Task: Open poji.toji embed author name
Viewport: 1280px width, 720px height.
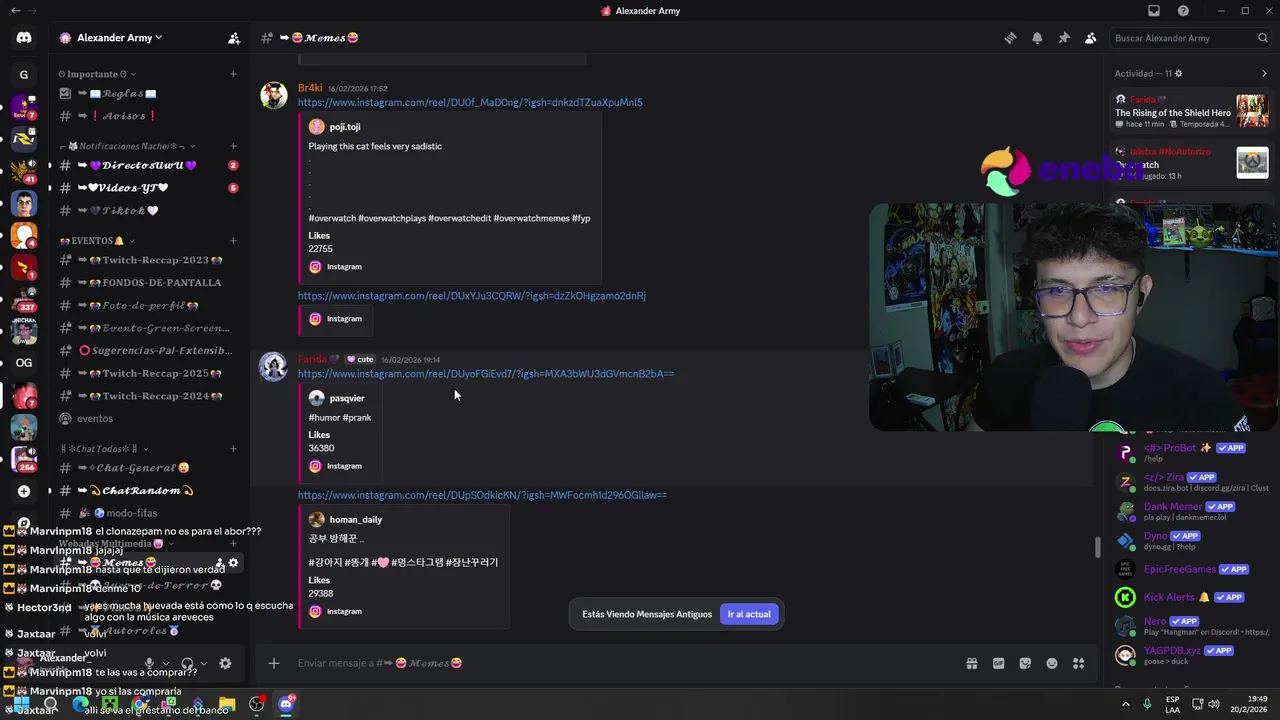Action: click(x=345, y=127)
